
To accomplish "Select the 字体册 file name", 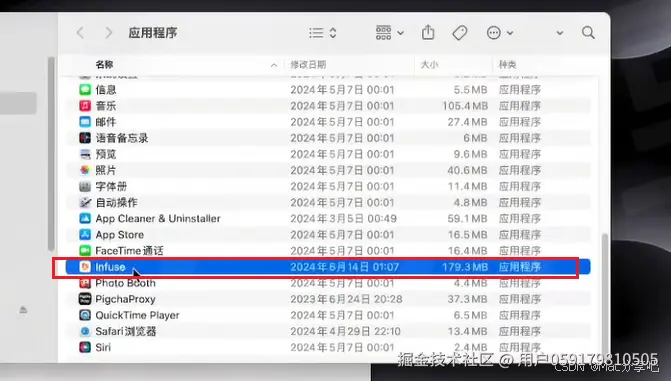I will click(x=111, y=186).
